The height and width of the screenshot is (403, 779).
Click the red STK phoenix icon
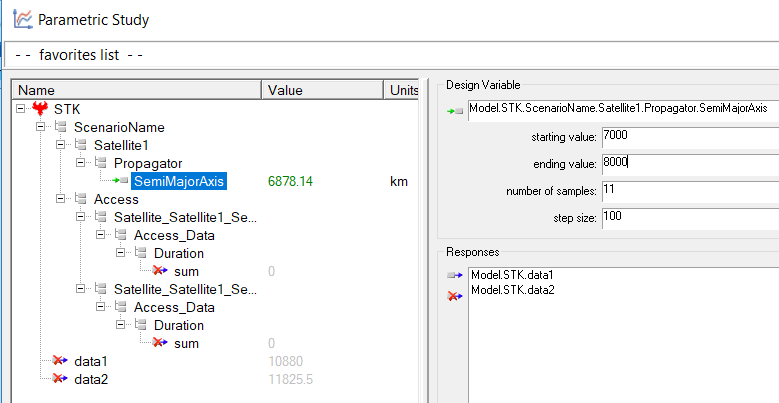point(40,109)
